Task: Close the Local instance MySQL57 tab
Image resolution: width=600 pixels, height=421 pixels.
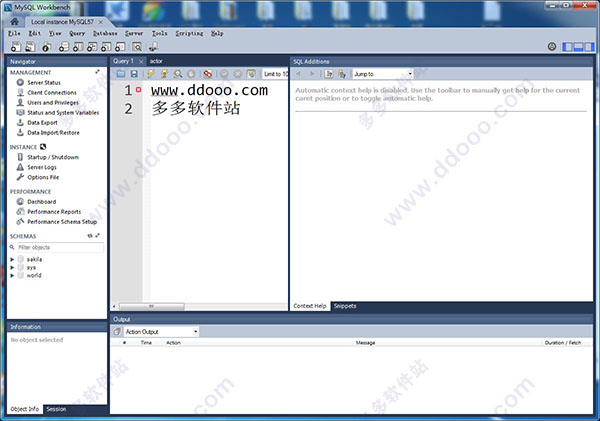Action: coord(101,22)
